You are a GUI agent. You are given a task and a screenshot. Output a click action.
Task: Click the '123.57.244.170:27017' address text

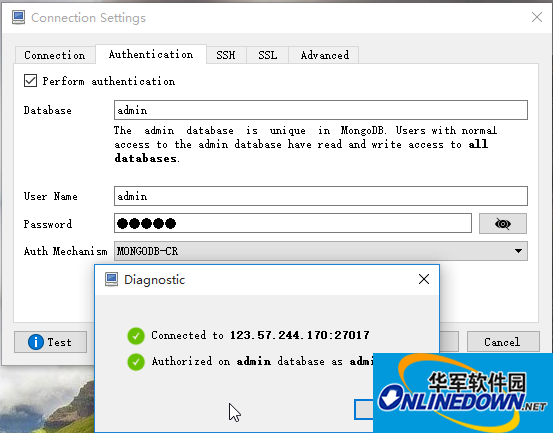tap(299, 335)
